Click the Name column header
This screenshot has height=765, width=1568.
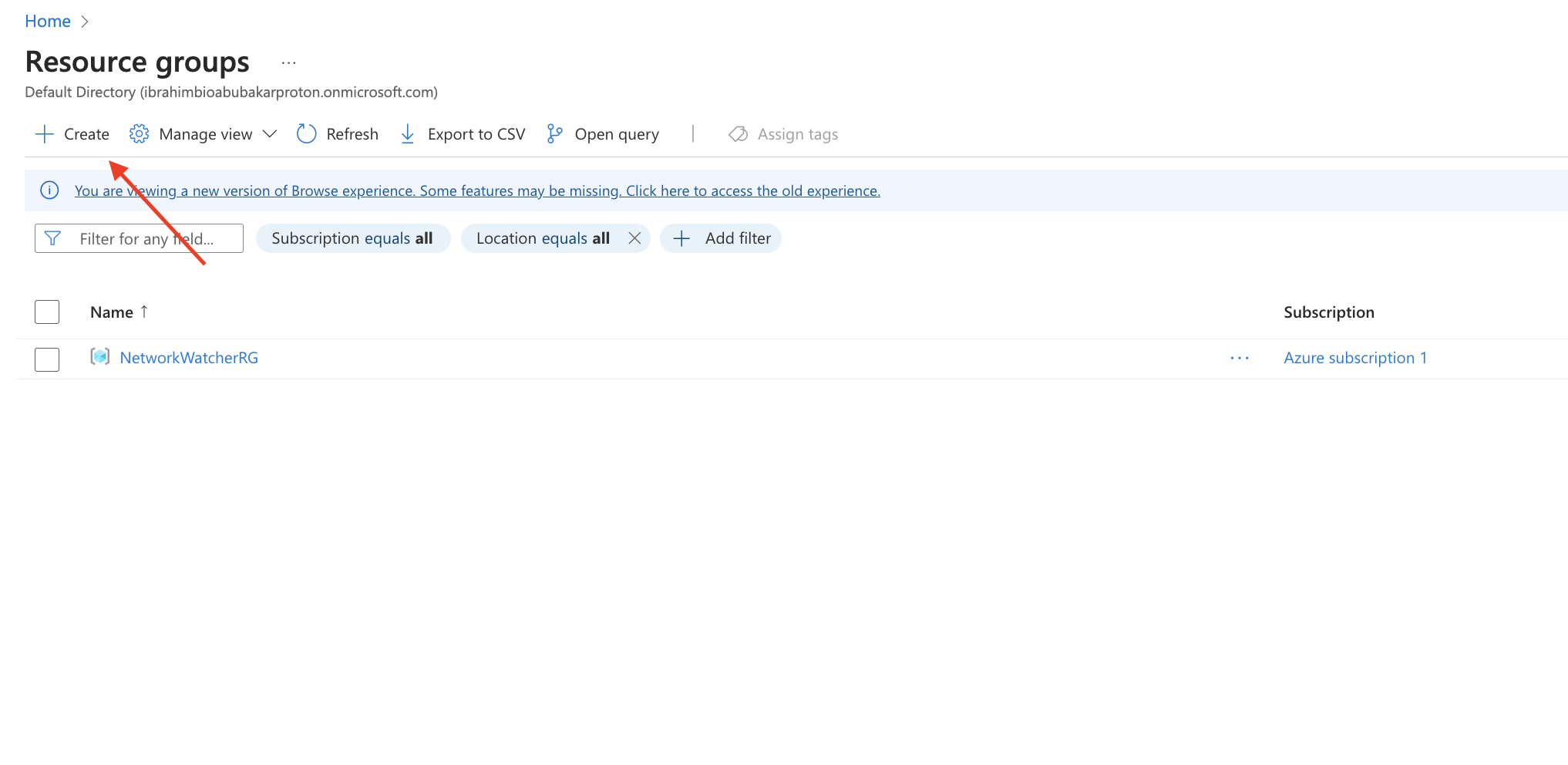click(112, 312)
